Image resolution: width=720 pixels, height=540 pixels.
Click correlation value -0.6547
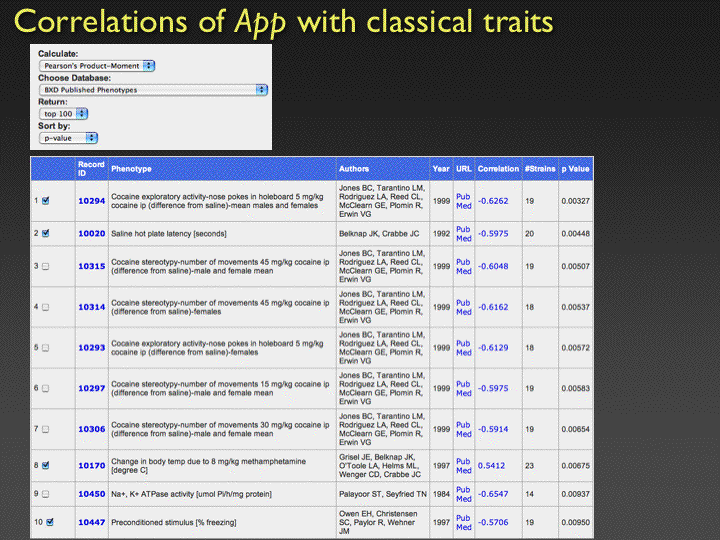pyautogui.click(x=493, y=494)
